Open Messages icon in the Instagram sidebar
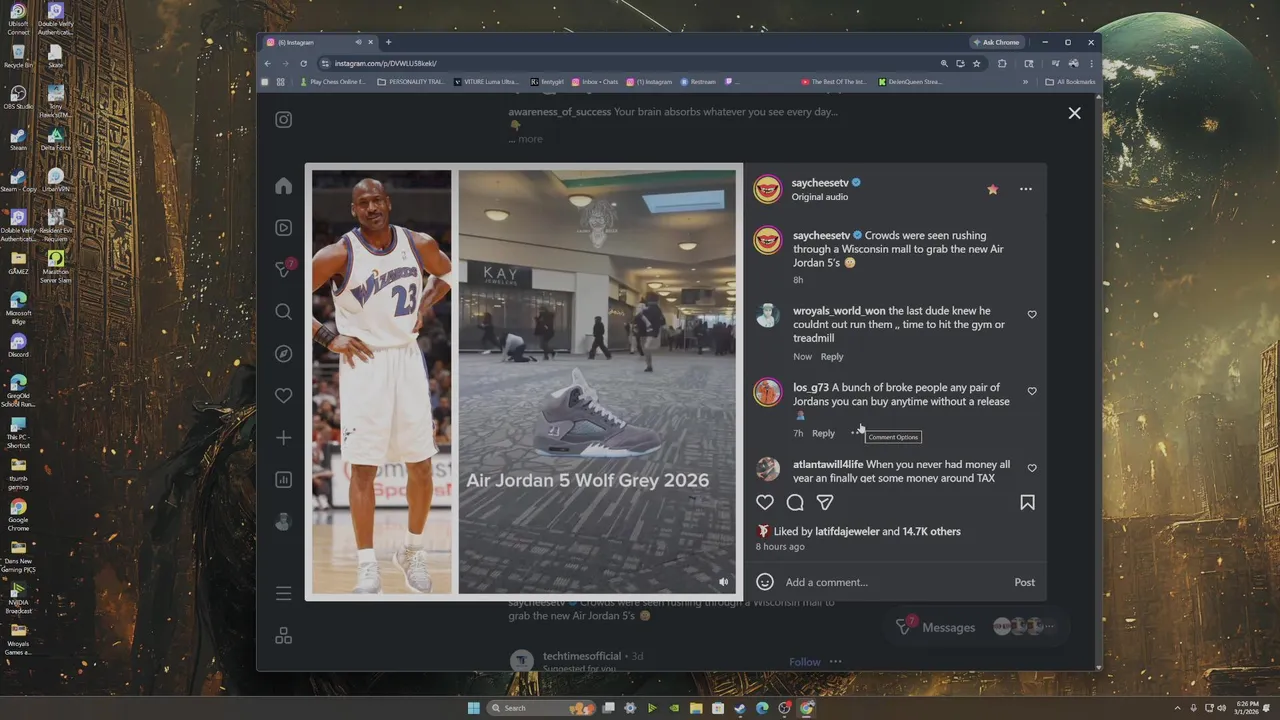Image resolution: width=1280 pixels, height=720 pixels. (284, 269)
